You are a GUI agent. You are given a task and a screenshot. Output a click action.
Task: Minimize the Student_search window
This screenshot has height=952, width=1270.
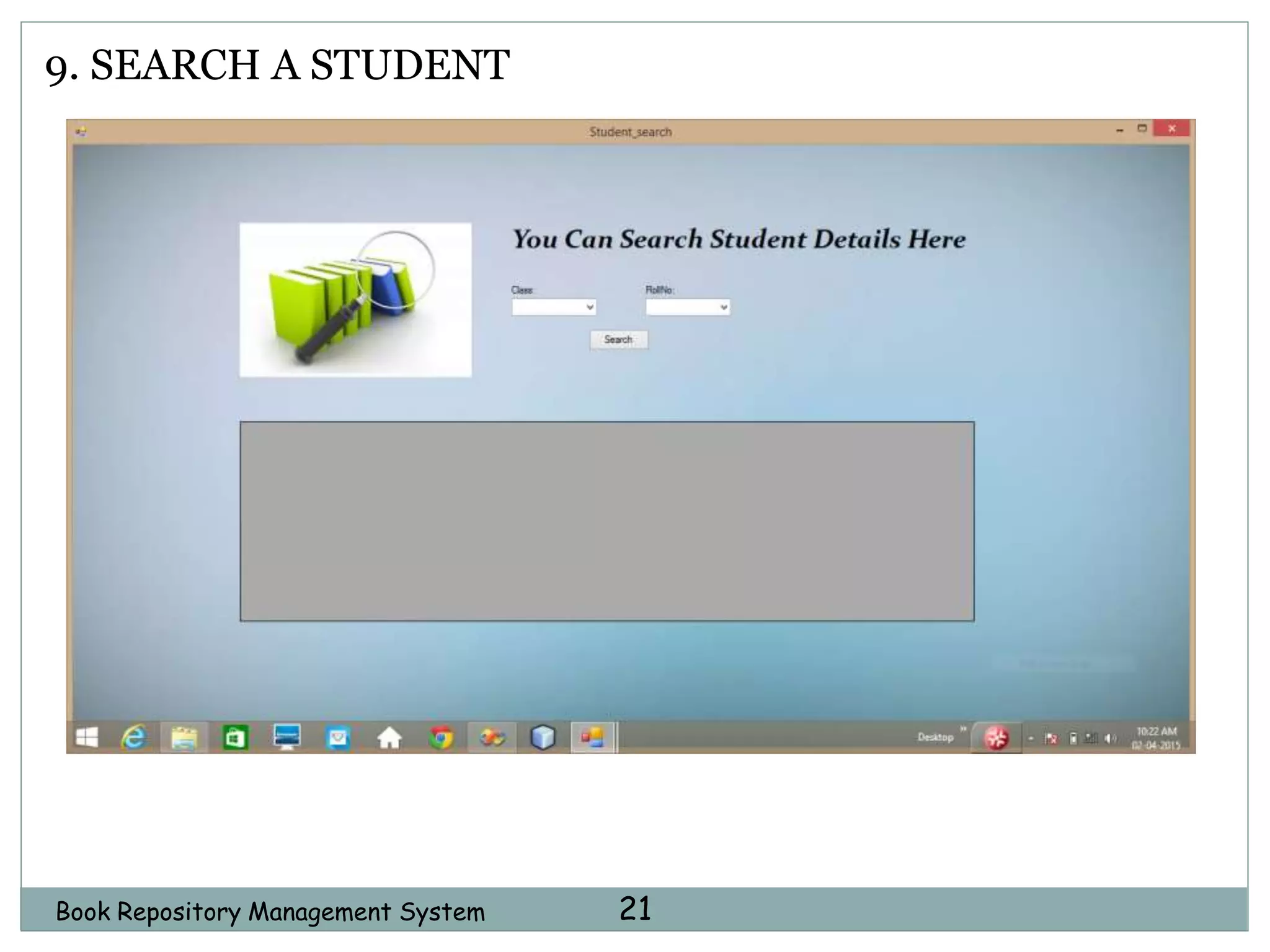[x=1120, y=130]
